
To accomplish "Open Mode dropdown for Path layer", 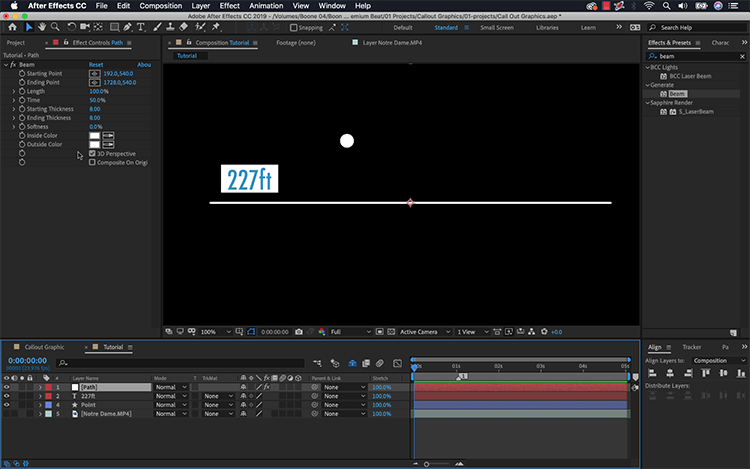I will click(x=171, y=387).
